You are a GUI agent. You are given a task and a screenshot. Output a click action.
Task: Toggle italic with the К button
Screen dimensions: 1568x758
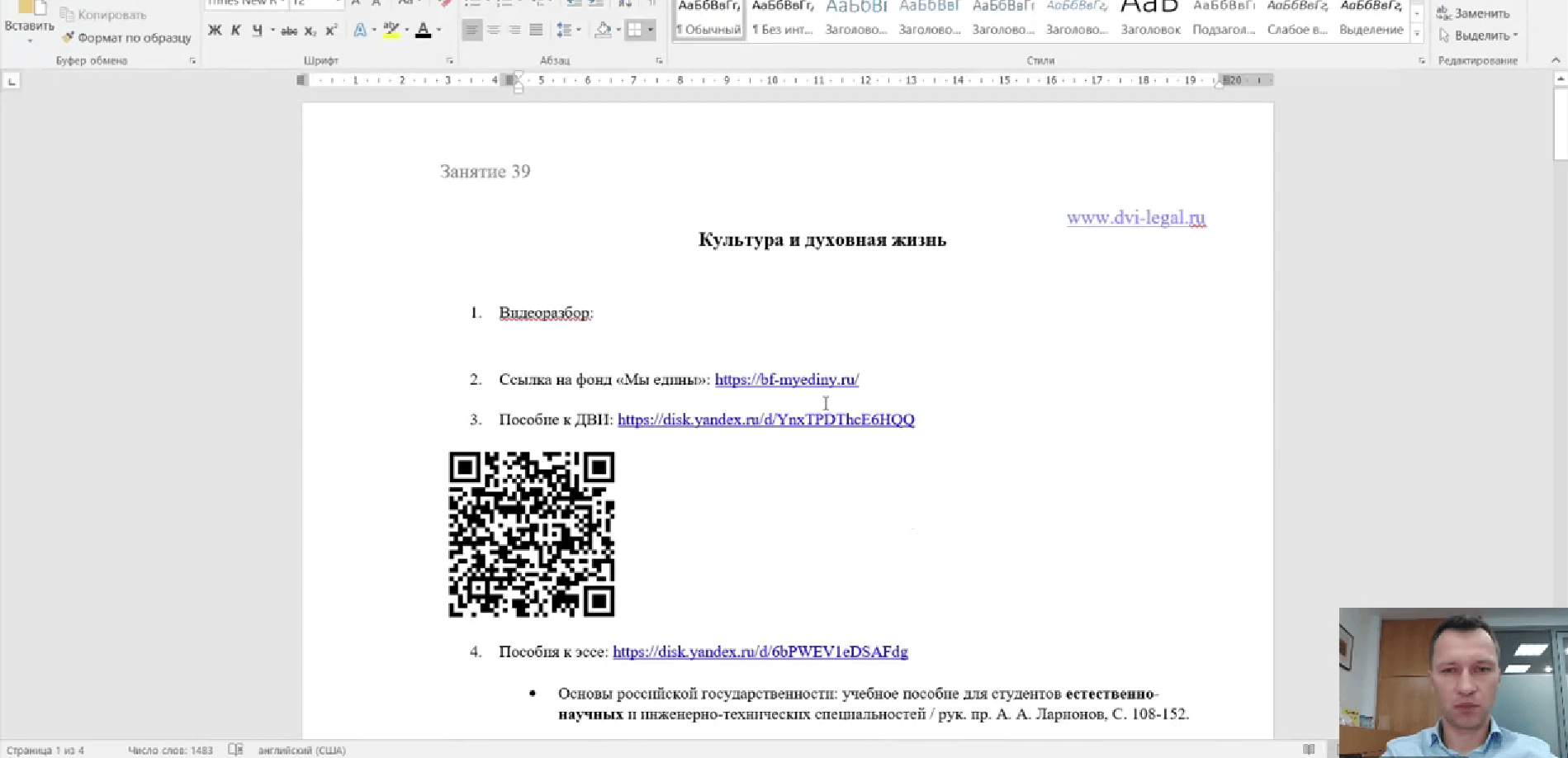pyautogui.click(x=235, y=30)
